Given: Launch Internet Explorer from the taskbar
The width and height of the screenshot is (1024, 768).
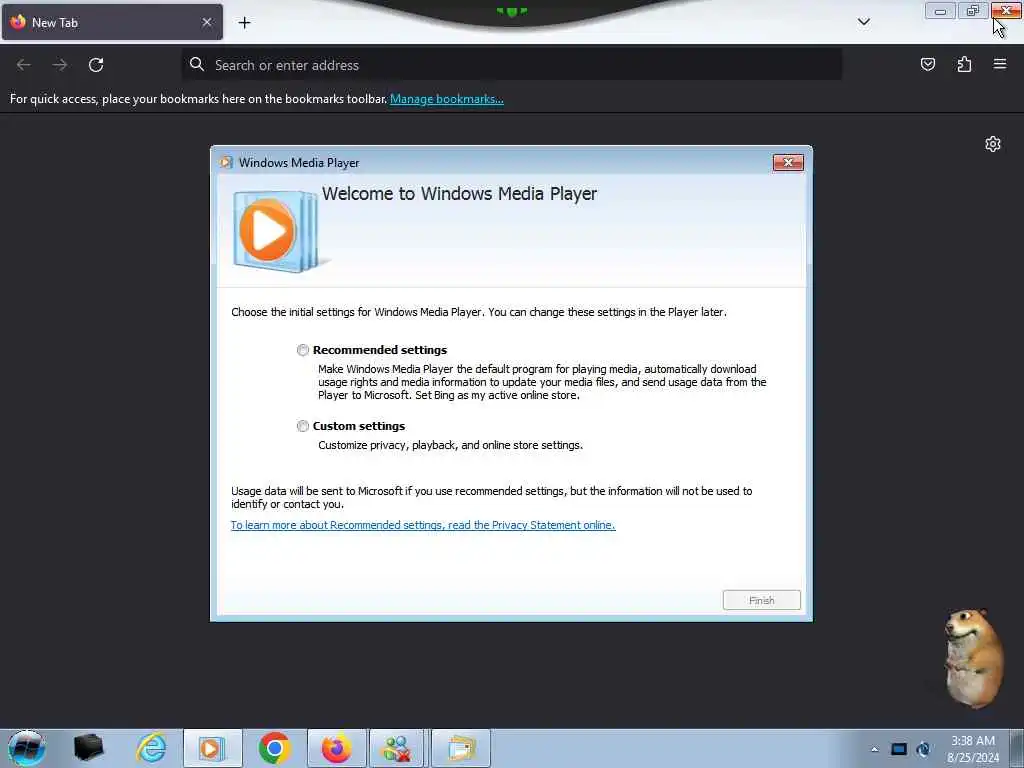Looking at the screenshot, I should coord(152,748).
